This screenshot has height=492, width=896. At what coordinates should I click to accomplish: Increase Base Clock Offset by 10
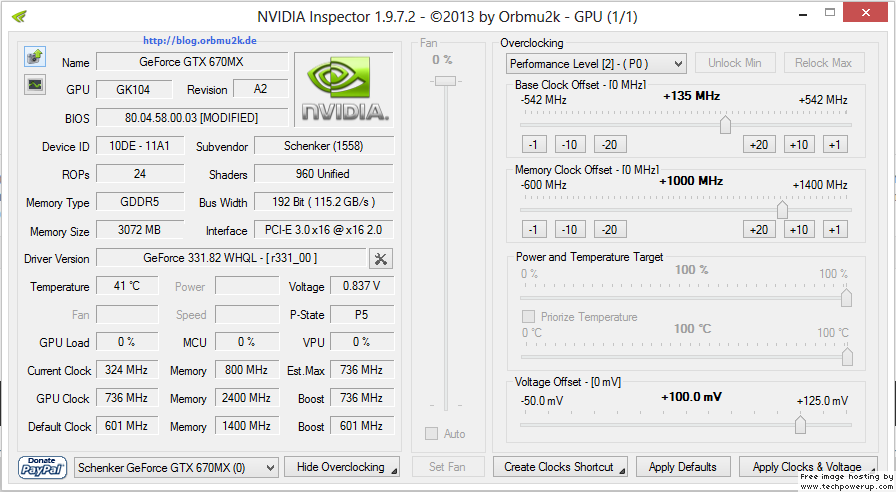tap(799, 145)
